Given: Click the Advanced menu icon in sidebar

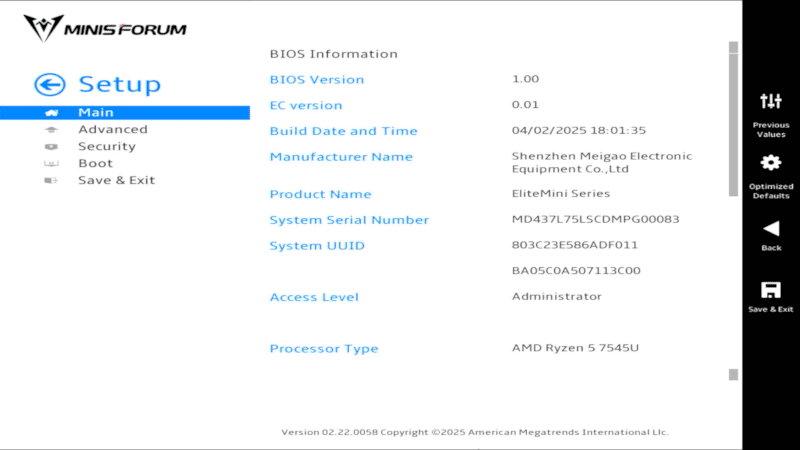Looking at the screenshot, I should [x=51, y=130].
